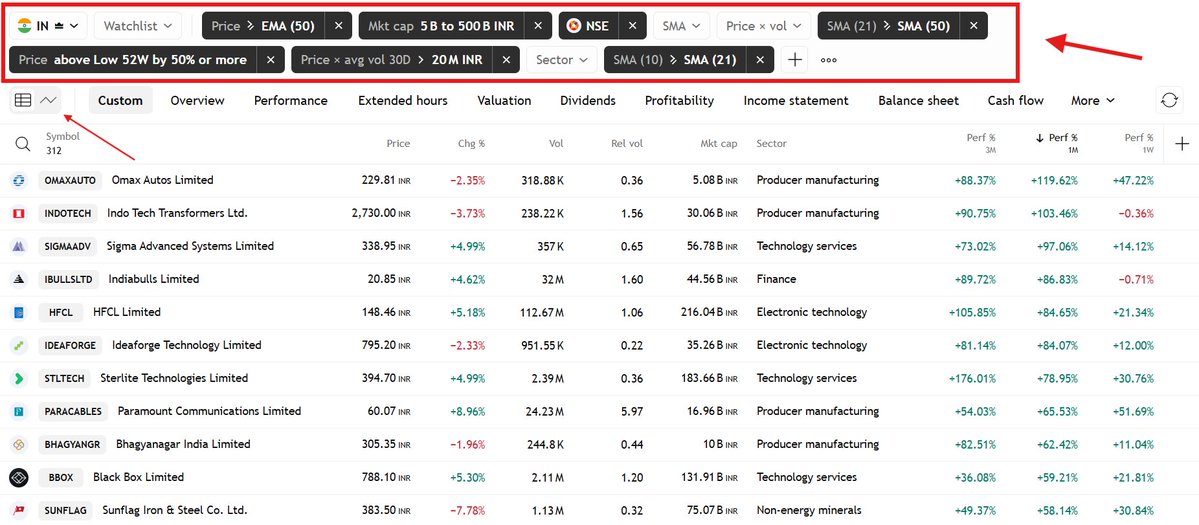1199x525 pixels.
Task: Sort by Perf % 1M column header
Action: click(1057, 144)
